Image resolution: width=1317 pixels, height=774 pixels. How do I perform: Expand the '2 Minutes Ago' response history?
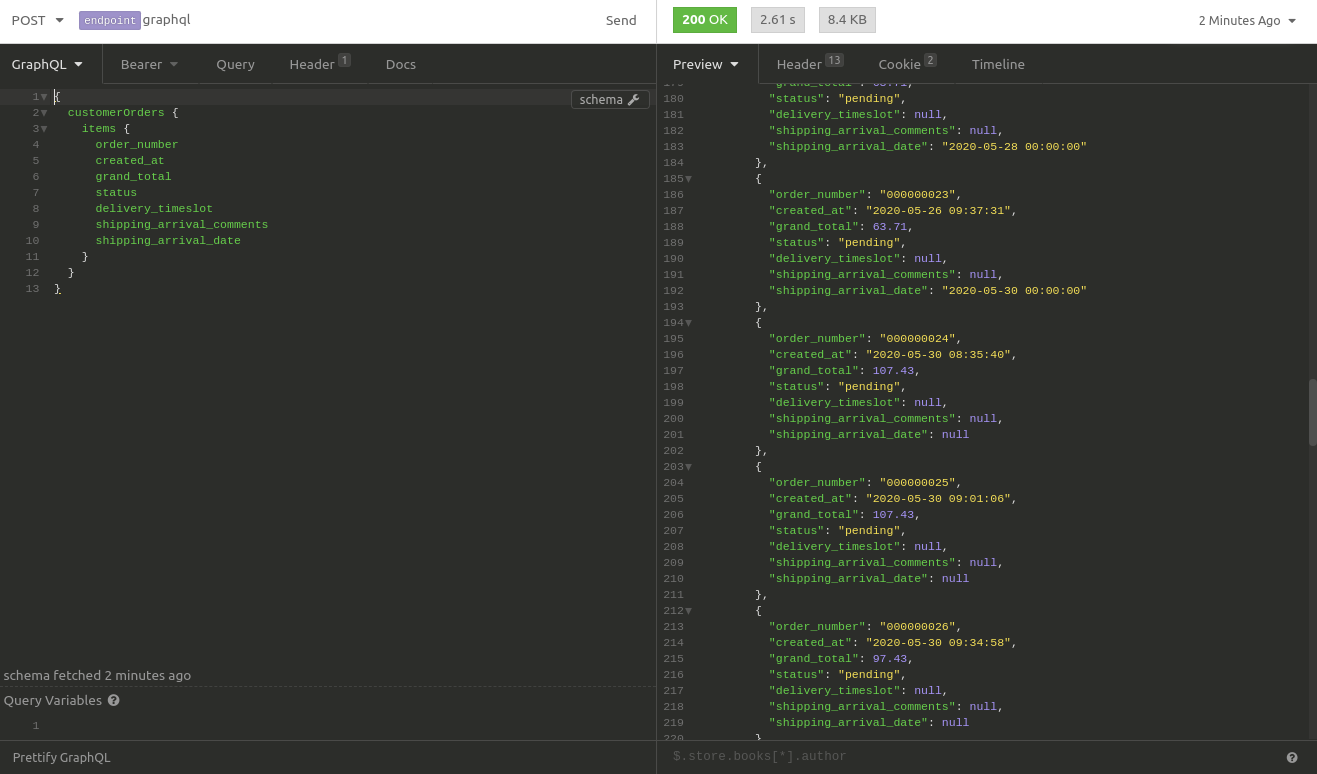pyautogui.click(x=1246, y=21)
